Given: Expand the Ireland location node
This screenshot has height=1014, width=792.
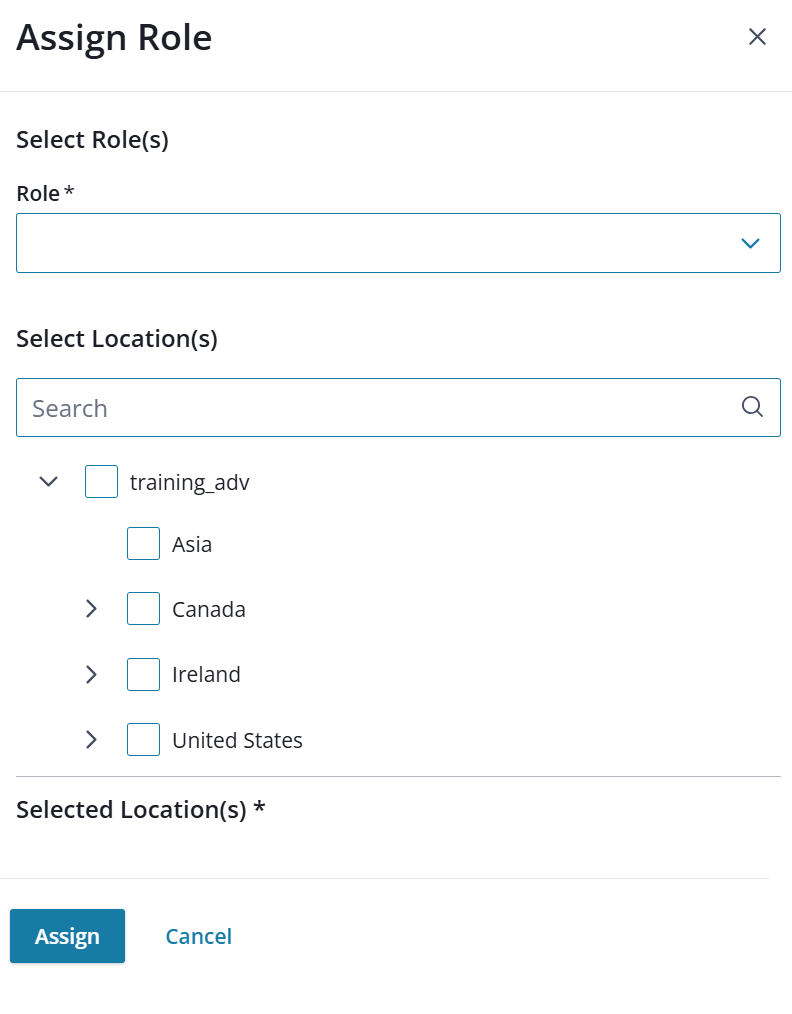Looking at the screenshot, I should 91,674.
